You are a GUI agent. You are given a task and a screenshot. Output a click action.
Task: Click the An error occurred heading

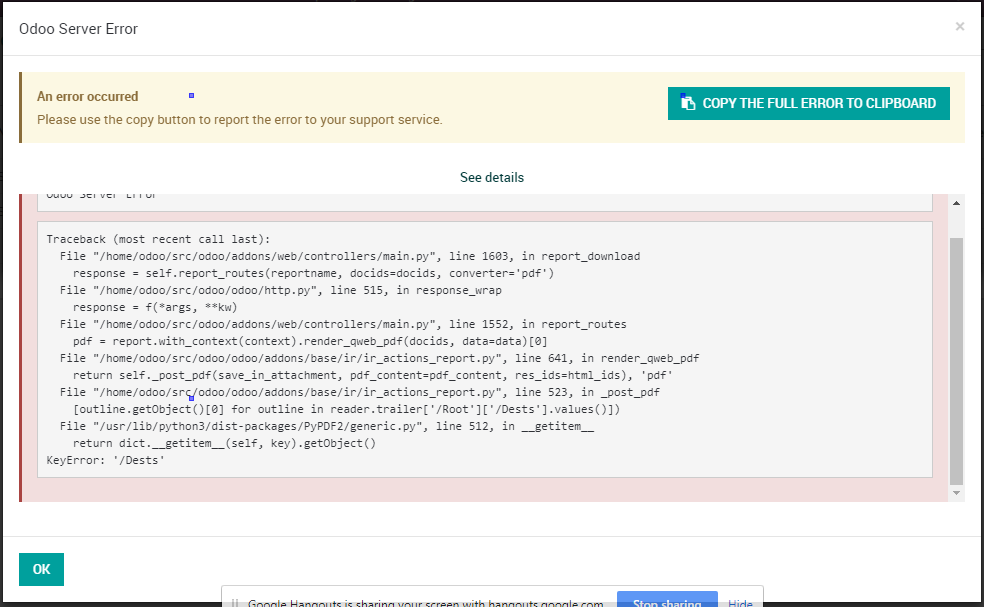(x=87, y=96)
